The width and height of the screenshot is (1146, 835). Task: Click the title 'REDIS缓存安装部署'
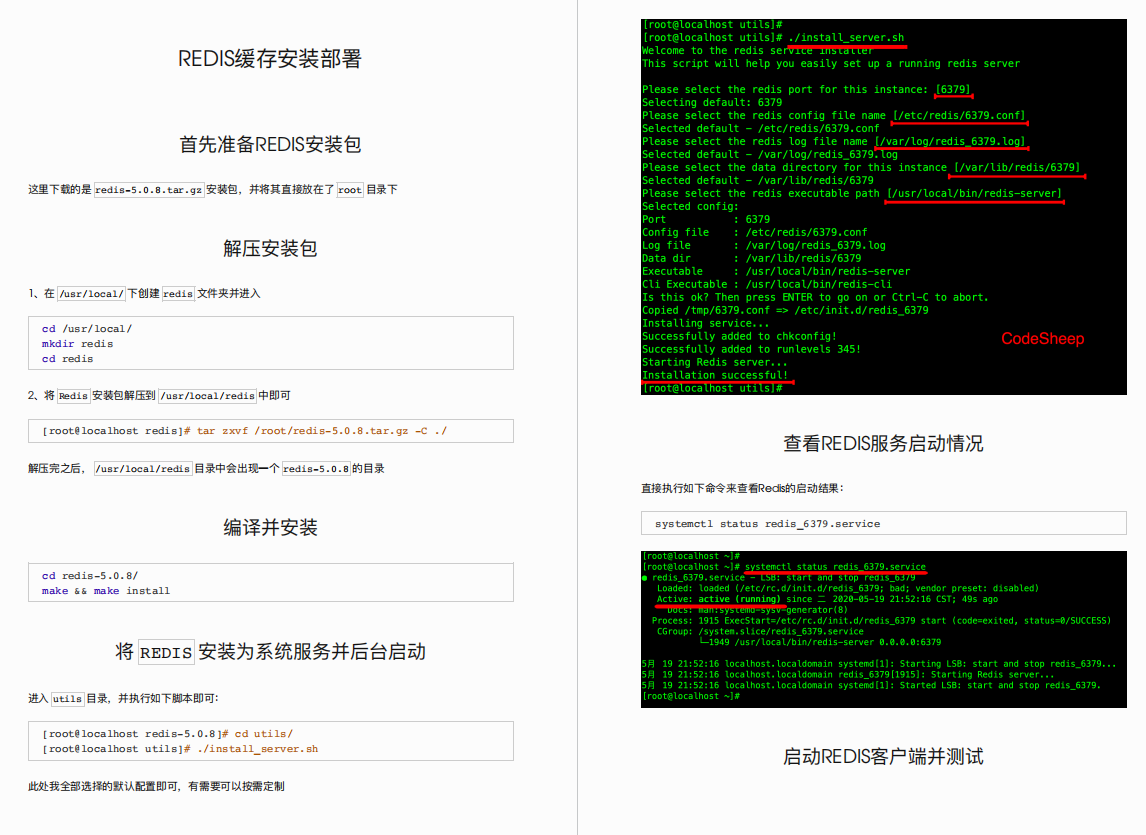click(270, 58)
